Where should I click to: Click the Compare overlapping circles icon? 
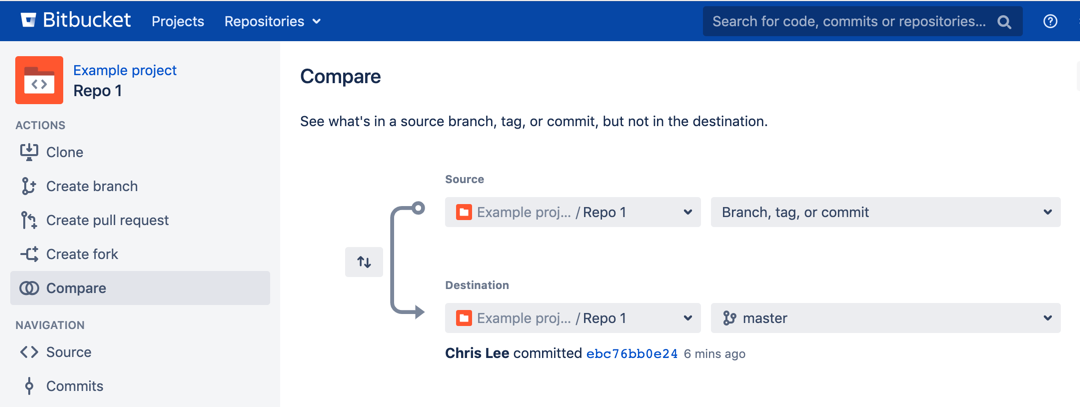pos(29,289)
